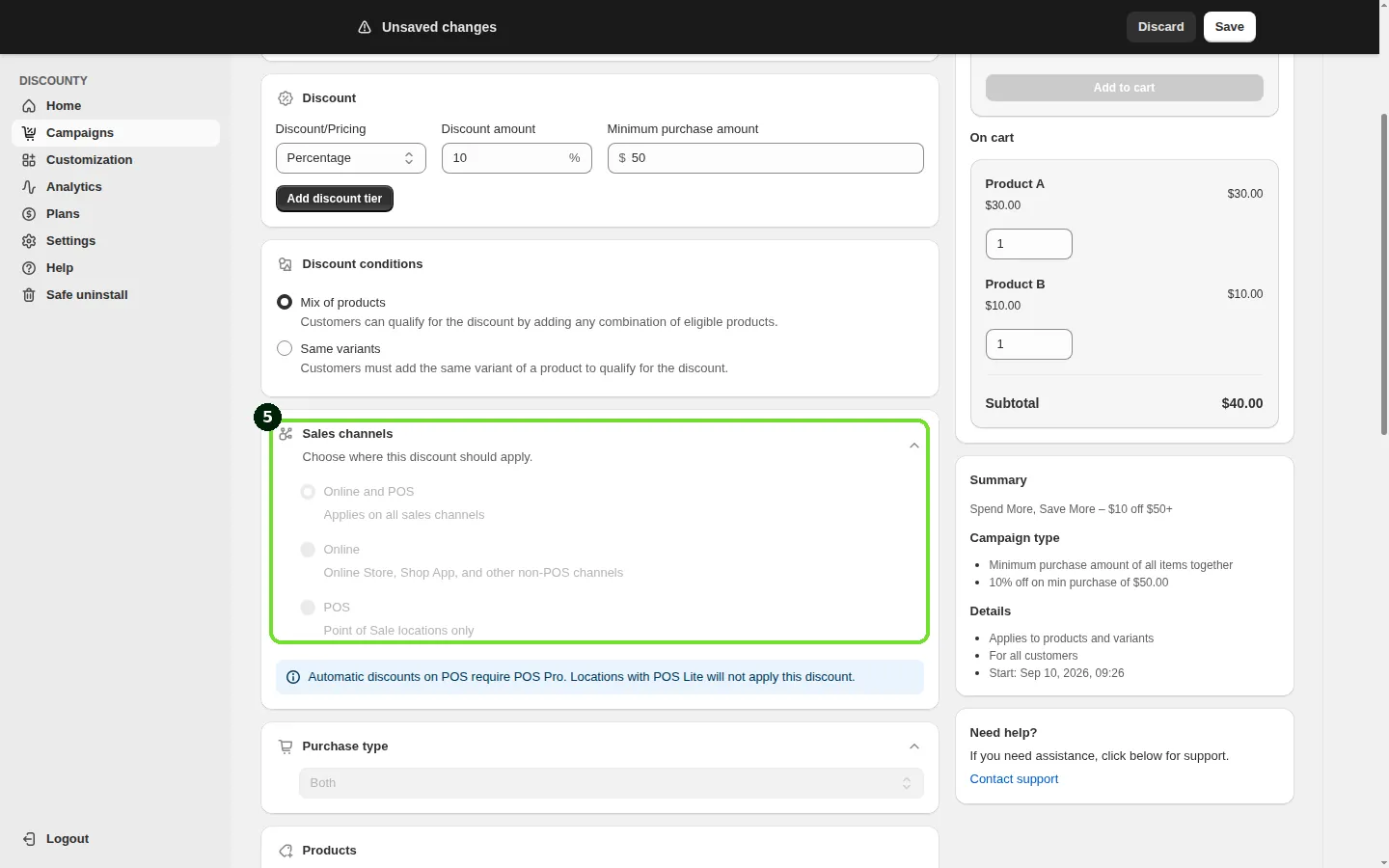Click the Add to cart preview button
Screen dimensions: 1389x868
[1125, 88]
